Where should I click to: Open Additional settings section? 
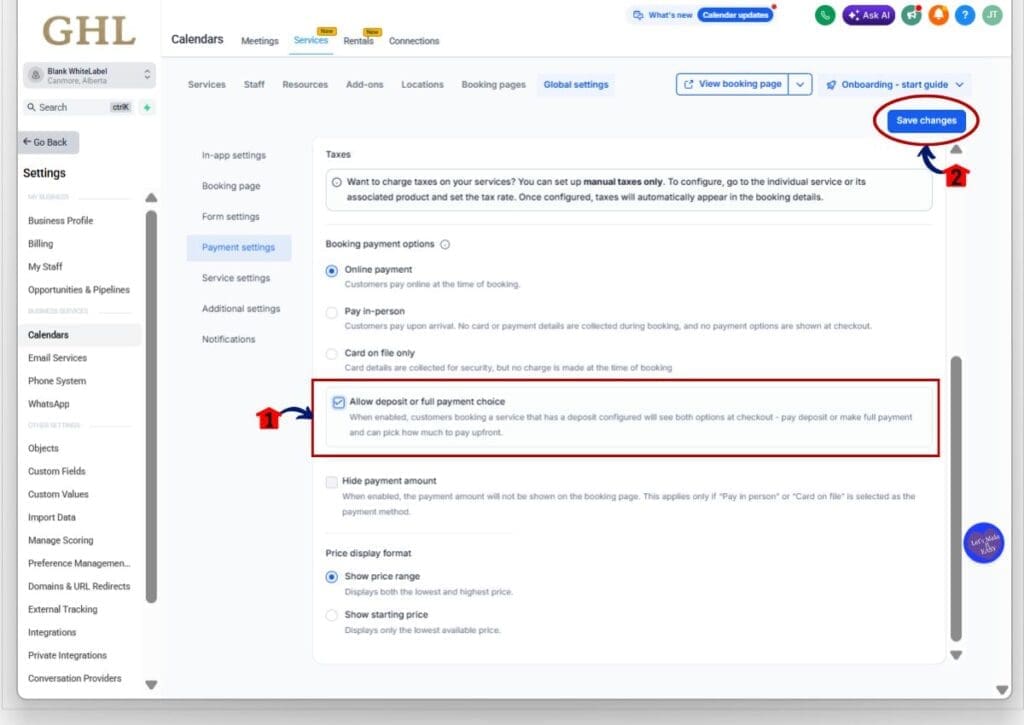(241, 309)
